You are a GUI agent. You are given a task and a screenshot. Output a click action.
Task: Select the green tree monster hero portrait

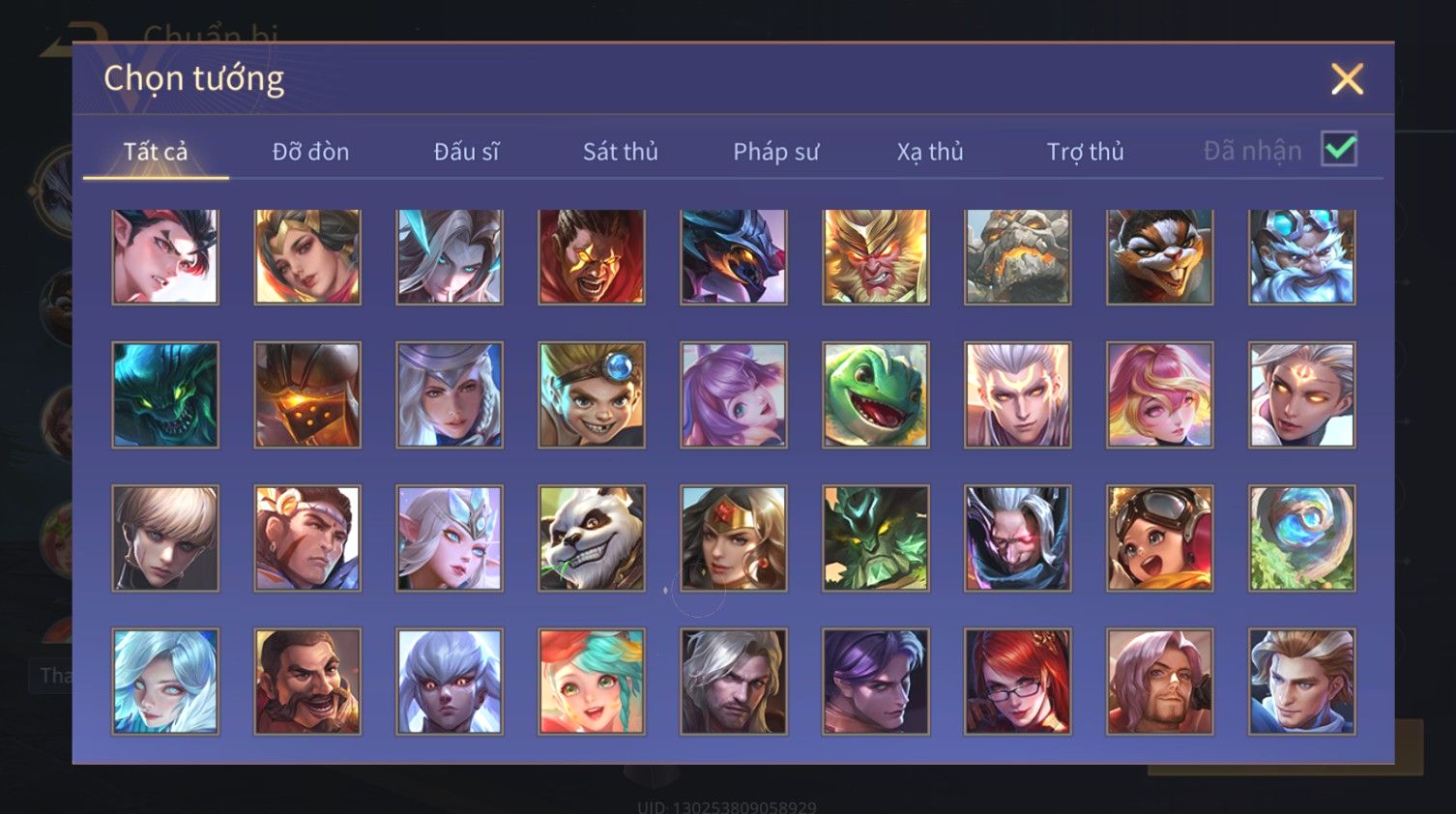tap(876, 538)
